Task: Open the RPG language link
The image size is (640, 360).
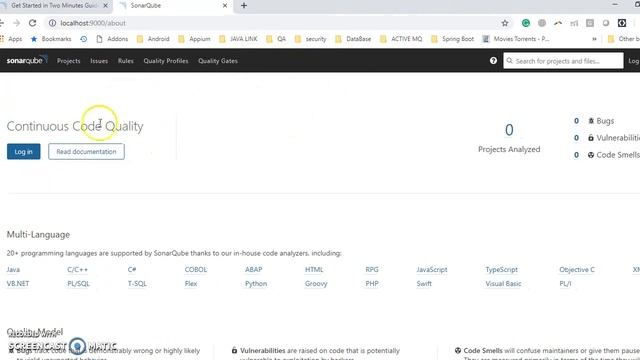Action: point(372,270)
